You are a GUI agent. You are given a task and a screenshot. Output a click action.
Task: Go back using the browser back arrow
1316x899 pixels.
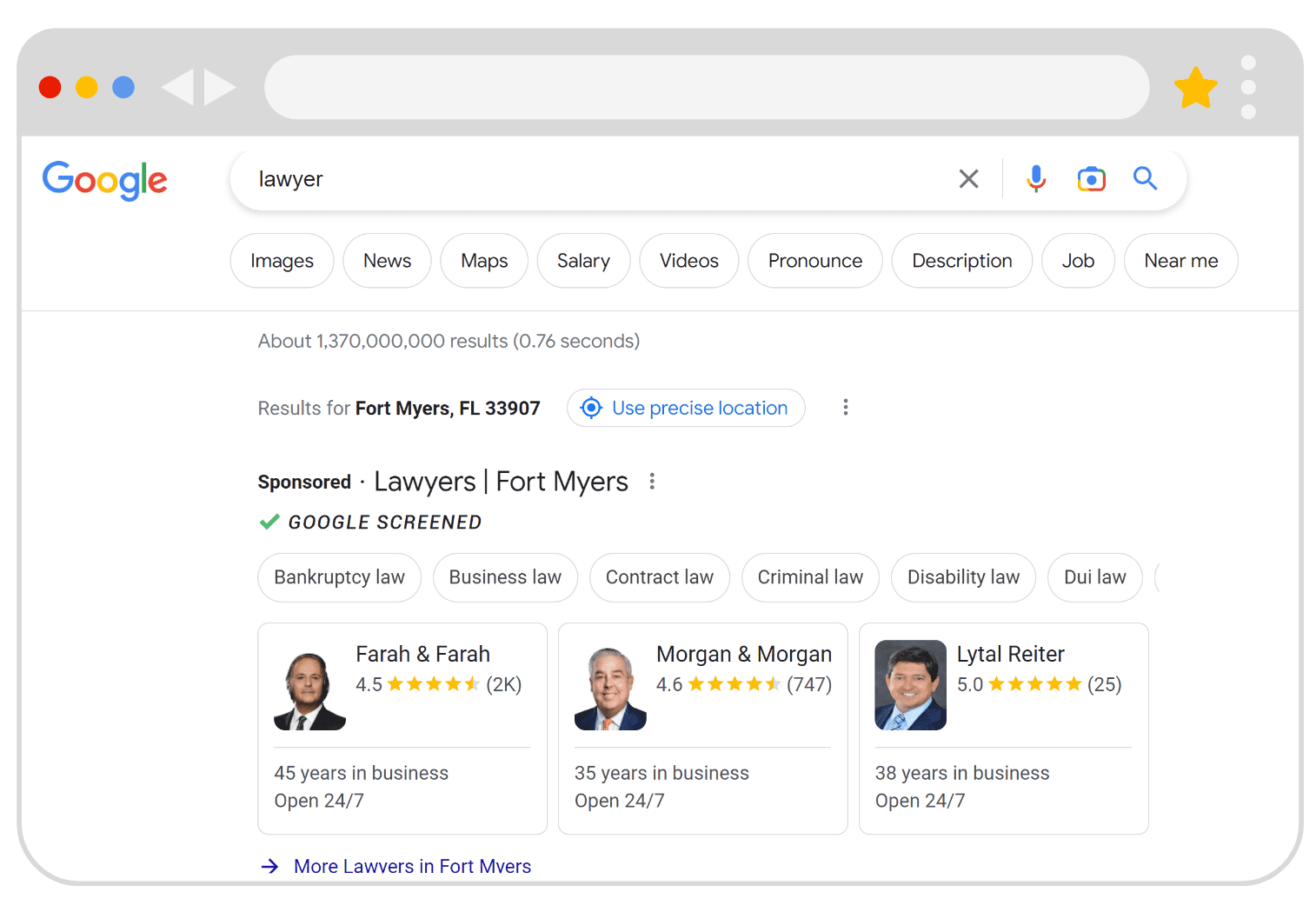tap(178, 88)
